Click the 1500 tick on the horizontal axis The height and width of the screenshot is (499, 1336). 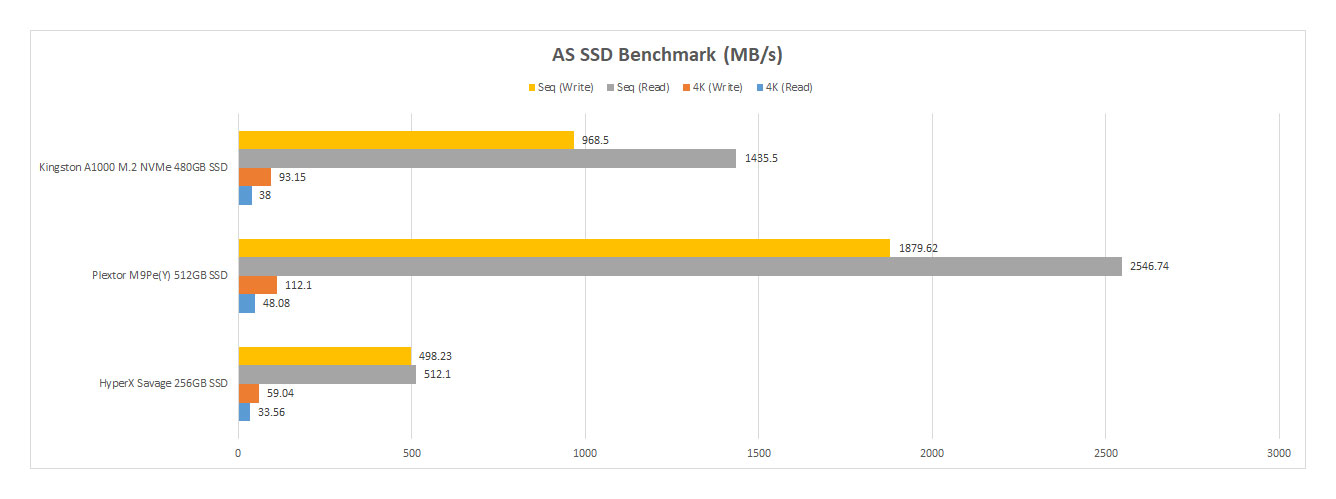pos(758,453)
